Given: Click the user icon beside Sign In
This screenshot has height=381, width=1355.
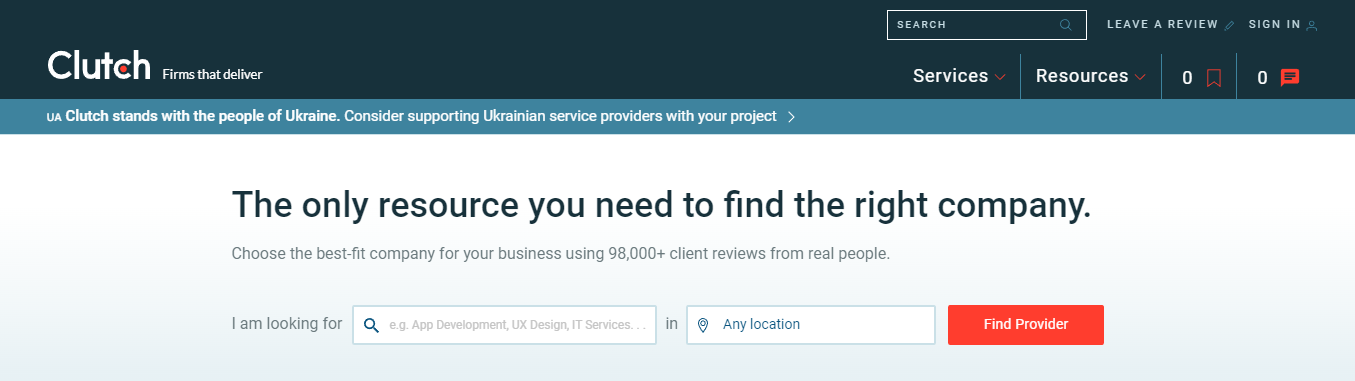Looking at the screenshot, I should coord(1312,25).
